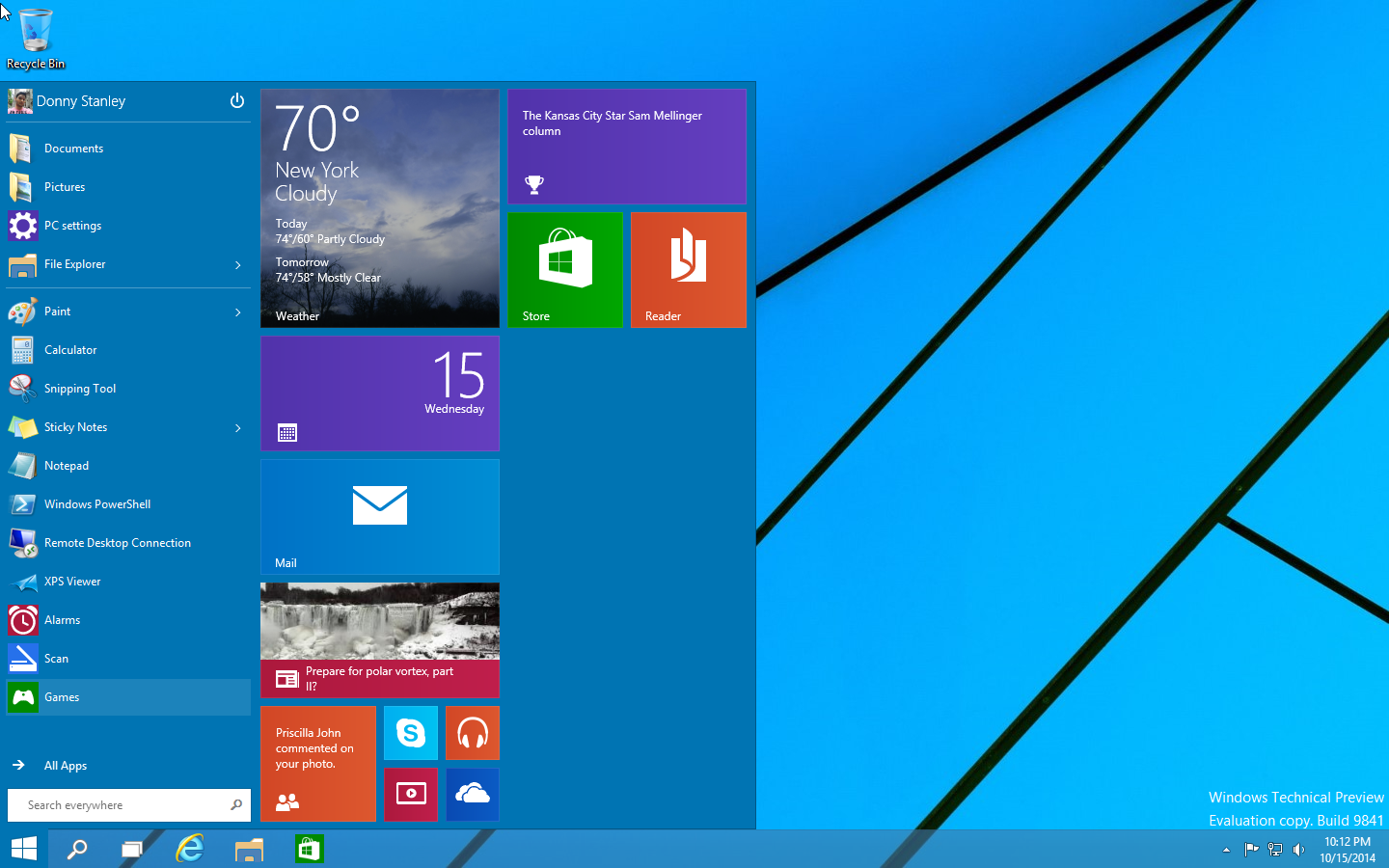The image size is (1389, 868).
Task: Click Task View icon on taskbar
Action: tap(132, 849)
